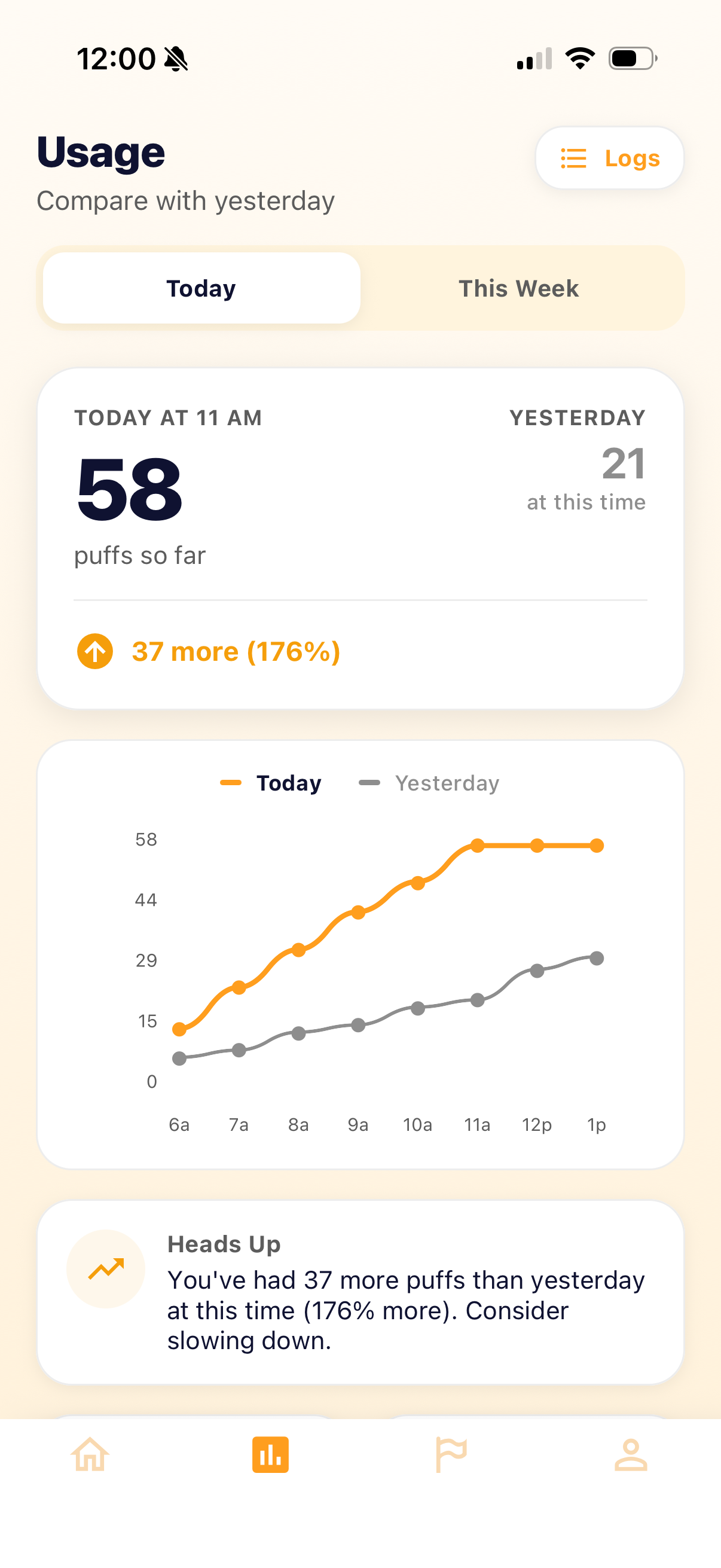Tap the Wi-Fi status icon

click(x=580, y=59)
